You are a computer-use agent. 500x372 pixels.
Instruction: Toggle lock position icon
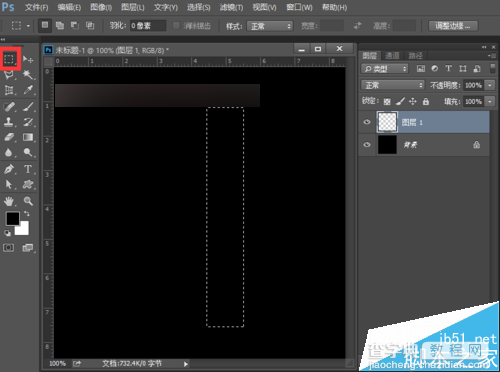[413, 101]
